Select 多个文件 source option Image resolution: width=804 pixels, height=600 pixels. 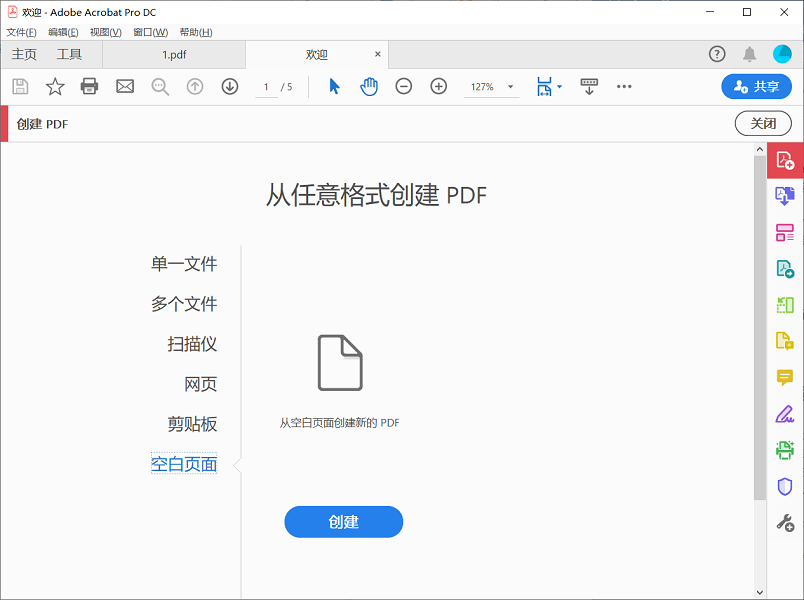point(184,304)
